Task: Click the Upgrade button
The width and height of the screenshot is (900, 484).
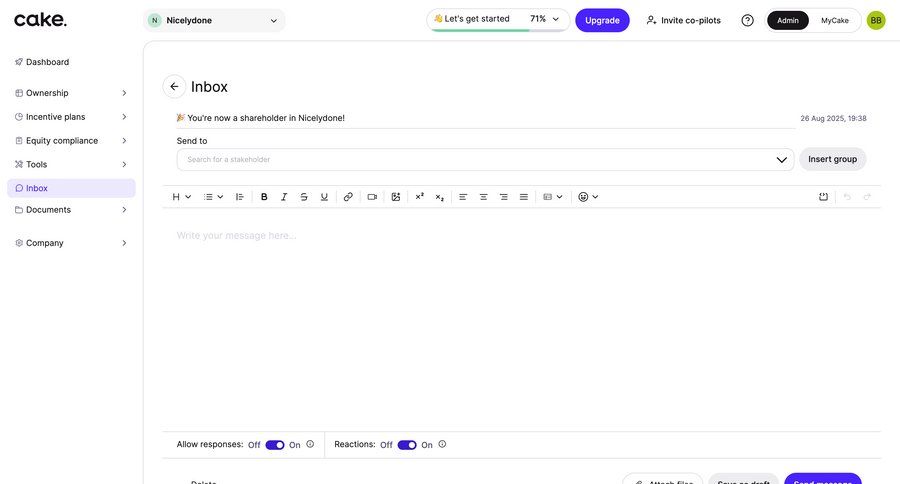Action: click(602, 20)
